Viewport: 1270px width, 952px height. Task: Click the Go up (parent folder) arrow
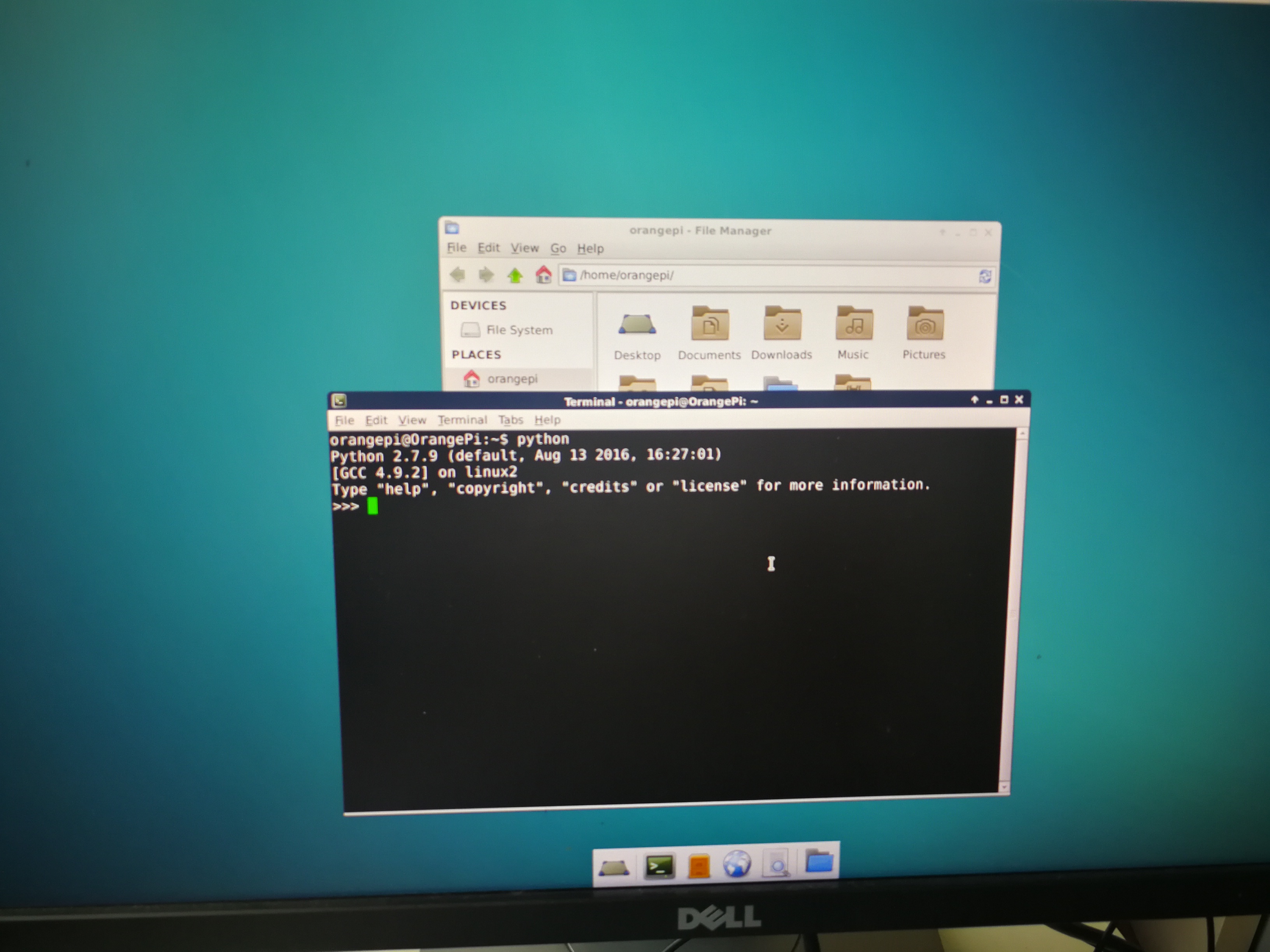(x=515, y=276)
